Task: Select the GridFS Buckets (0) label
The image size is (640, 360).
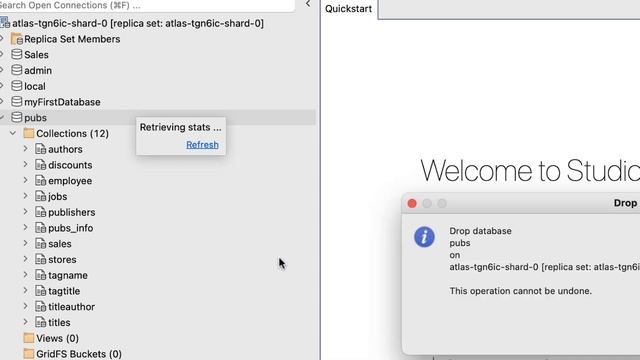Action: tap(79, 354)
